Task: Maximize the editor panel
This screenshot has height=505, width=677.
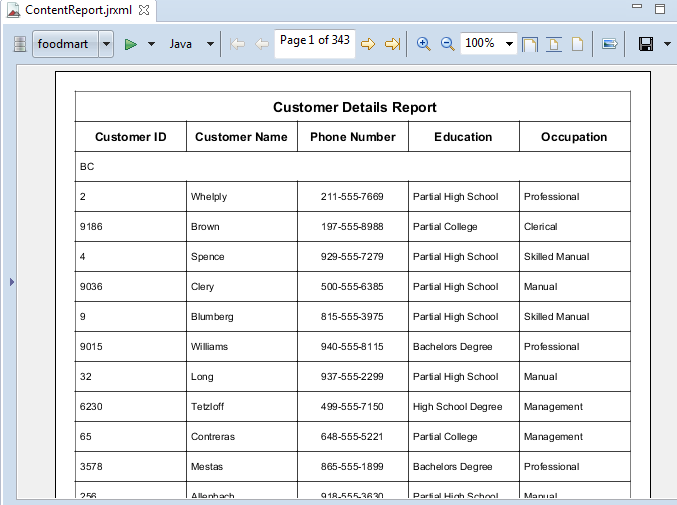Action: pyautogui.click(x=660, y=9)
